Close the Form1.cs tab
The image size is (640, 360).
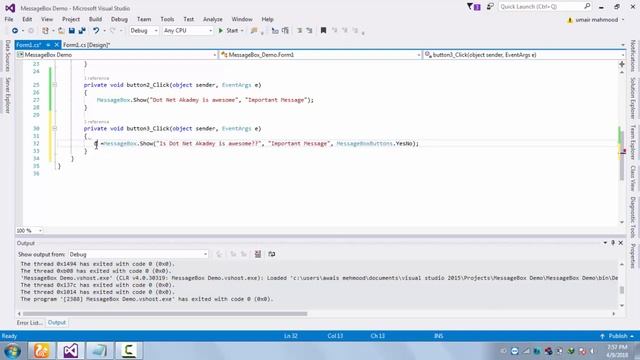[57, 45]
